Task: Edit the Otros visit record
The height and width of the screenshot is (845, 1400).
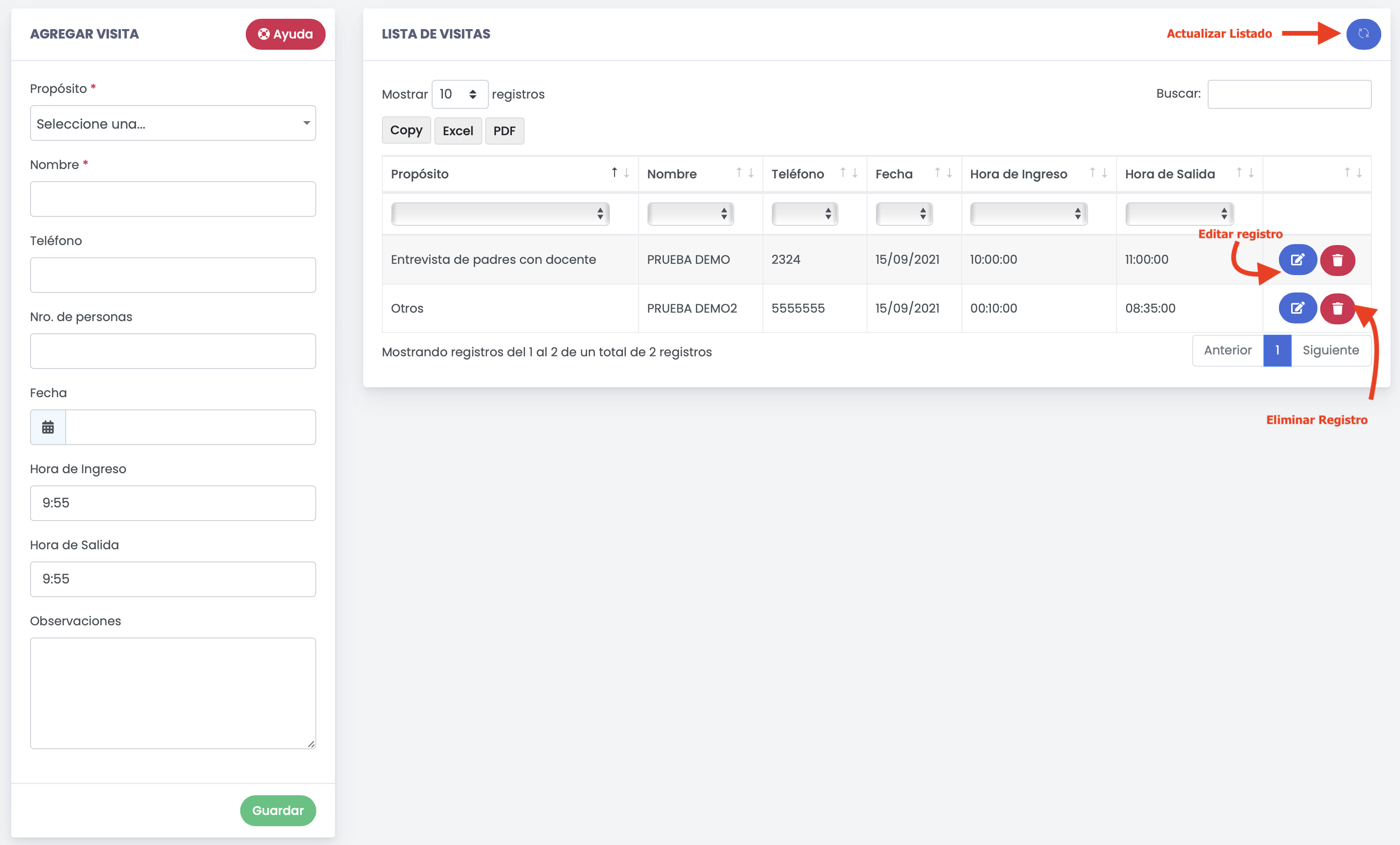Action: [1297, 308]
